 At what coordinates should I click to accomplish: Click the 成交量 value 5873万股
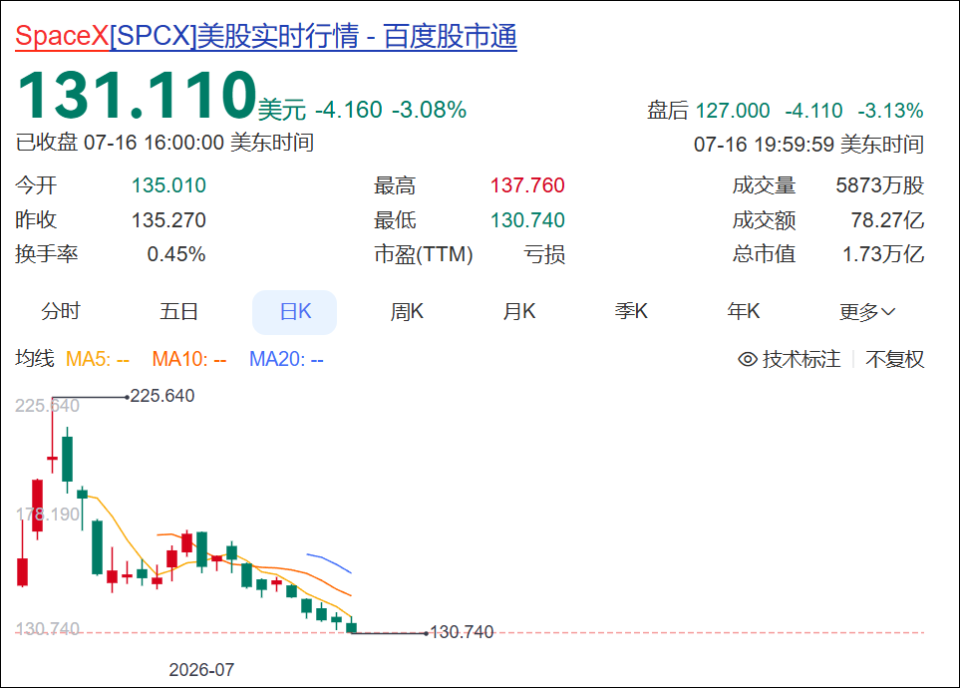[x=880, y=185]
